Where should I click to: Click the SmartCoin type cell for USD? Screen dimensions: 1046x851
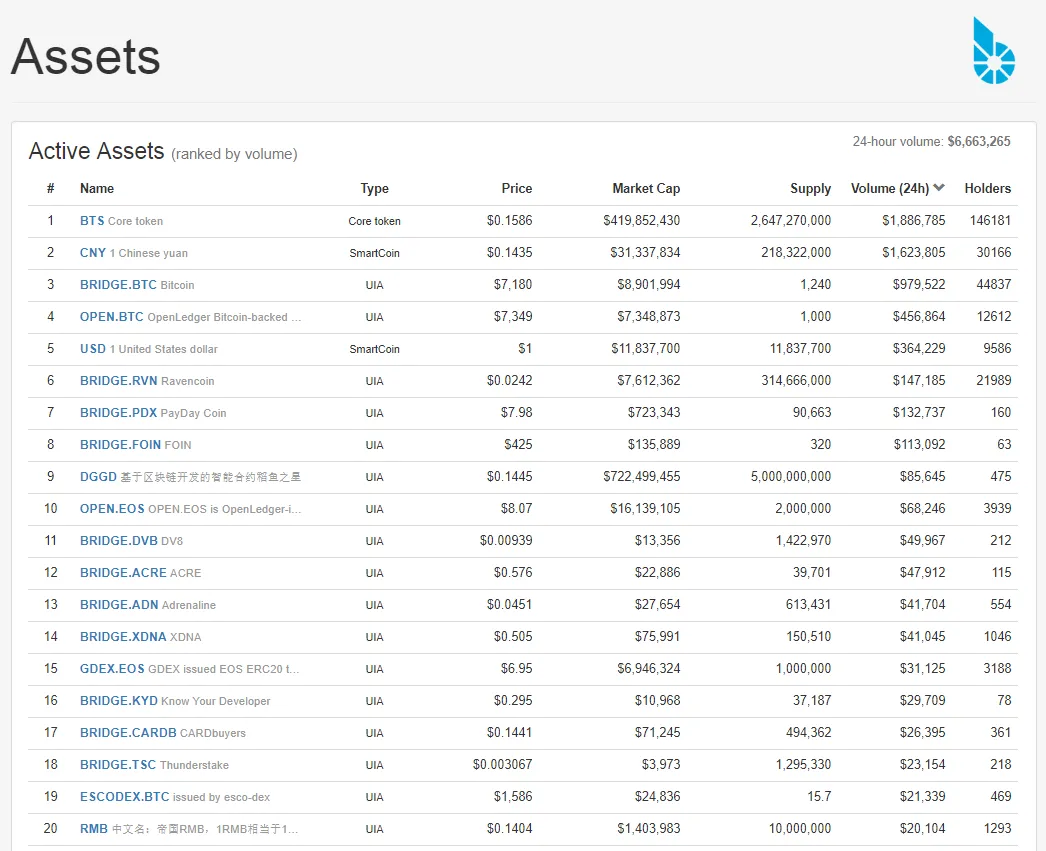(x=374, y=349)
